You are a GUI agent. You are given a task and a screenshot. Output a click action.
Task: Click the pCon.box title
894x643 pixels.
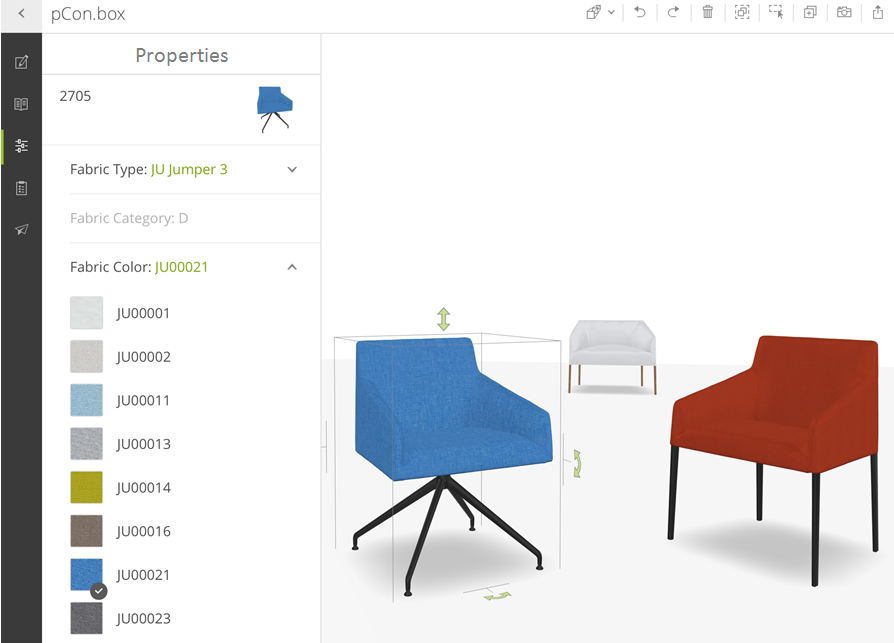(88, 14)
